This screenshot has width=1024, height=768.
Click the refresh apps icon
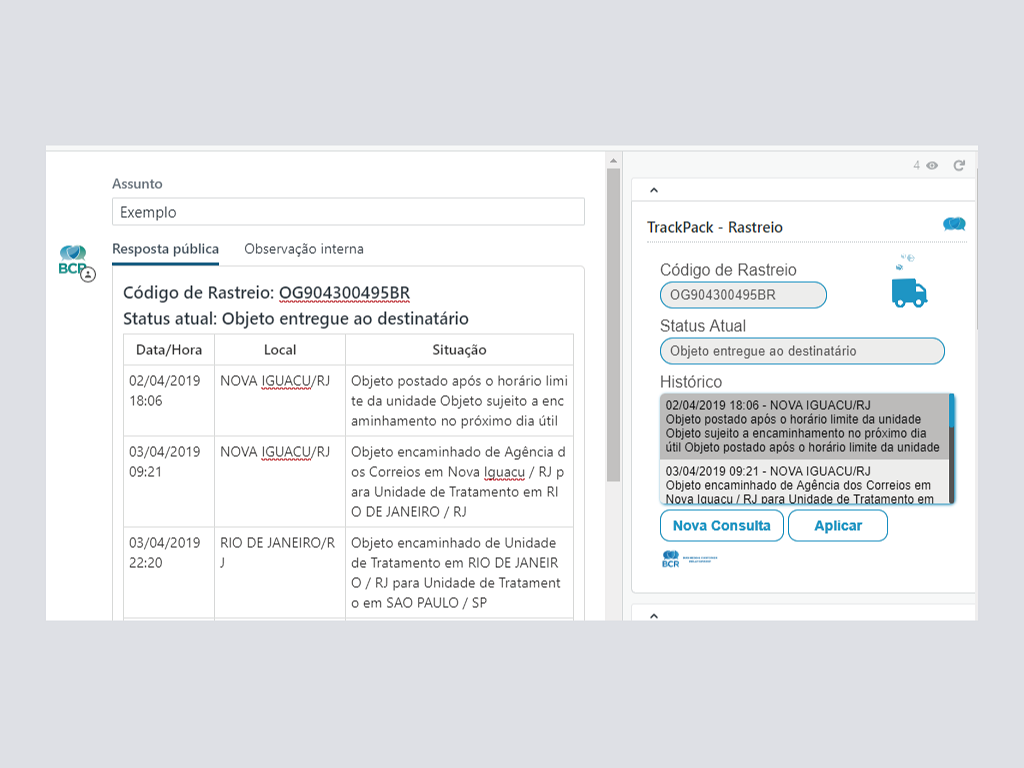click(x=959, y=165)
